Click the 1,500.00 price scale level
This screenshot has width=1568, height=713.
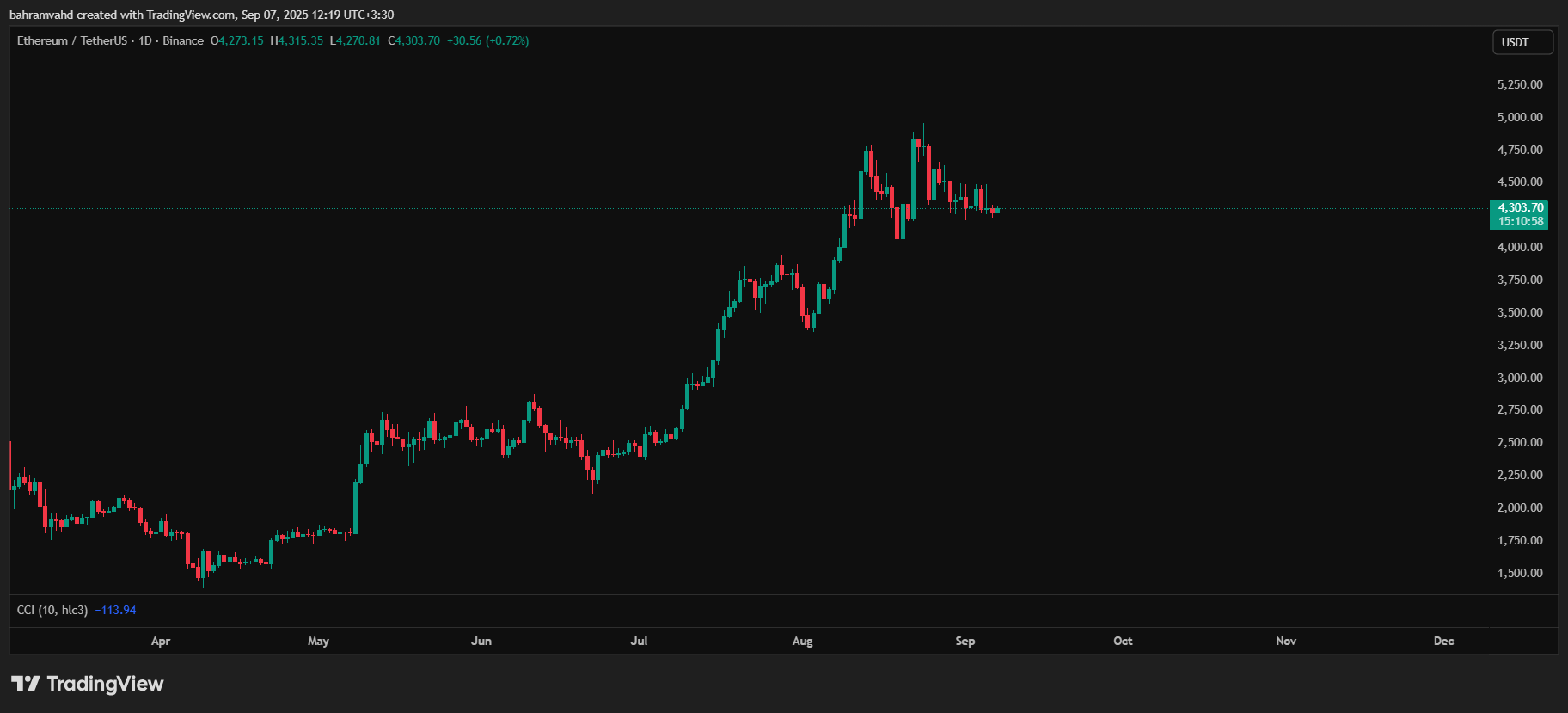[1519, 573]
